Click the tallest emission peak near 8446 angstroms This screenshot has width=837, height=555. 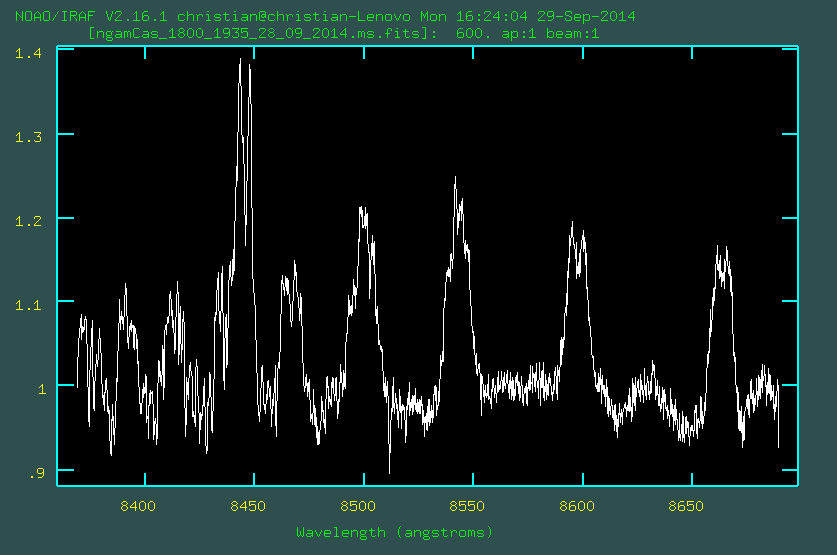(x=241, y=60)
